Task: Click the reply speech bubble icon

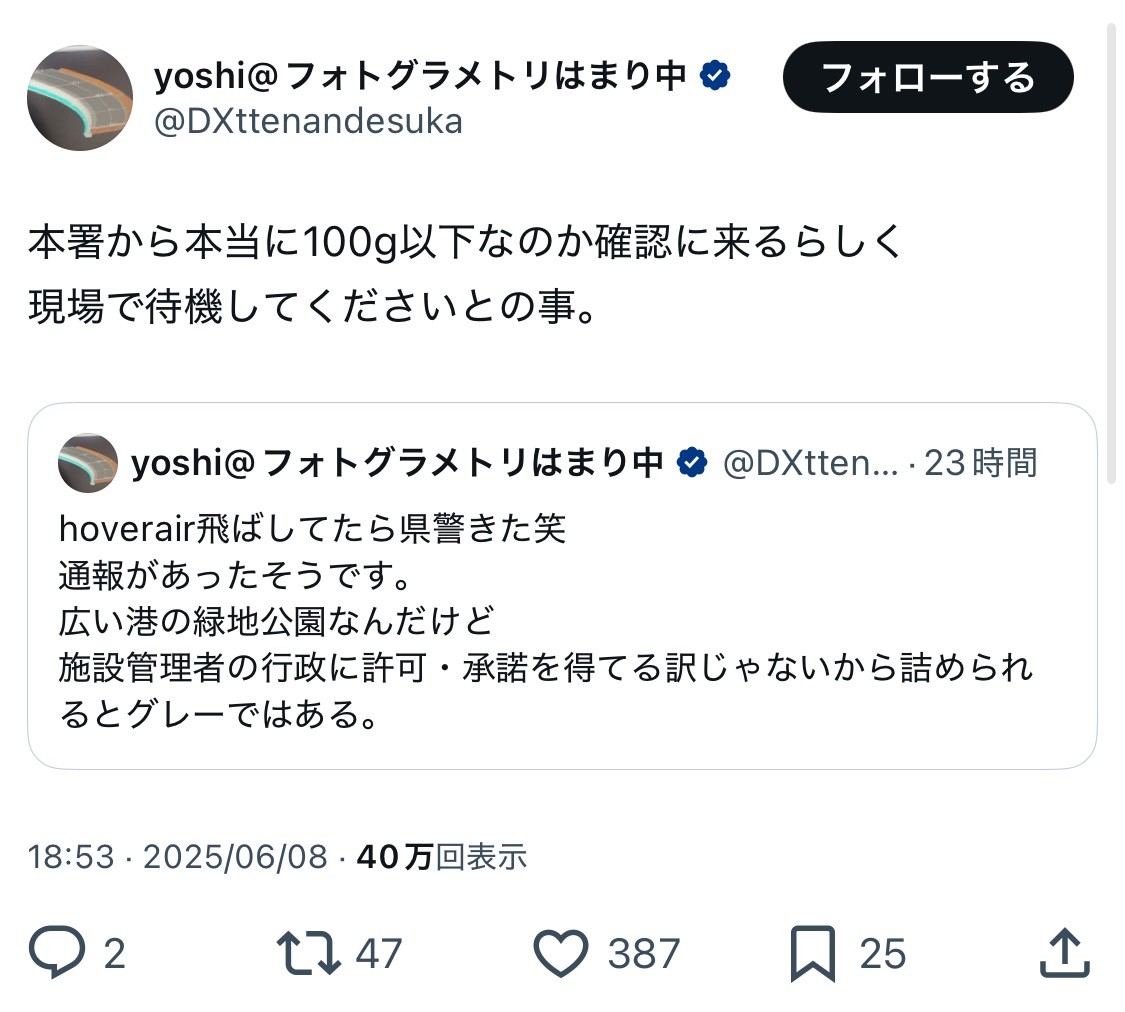Action: pos(57,952)
